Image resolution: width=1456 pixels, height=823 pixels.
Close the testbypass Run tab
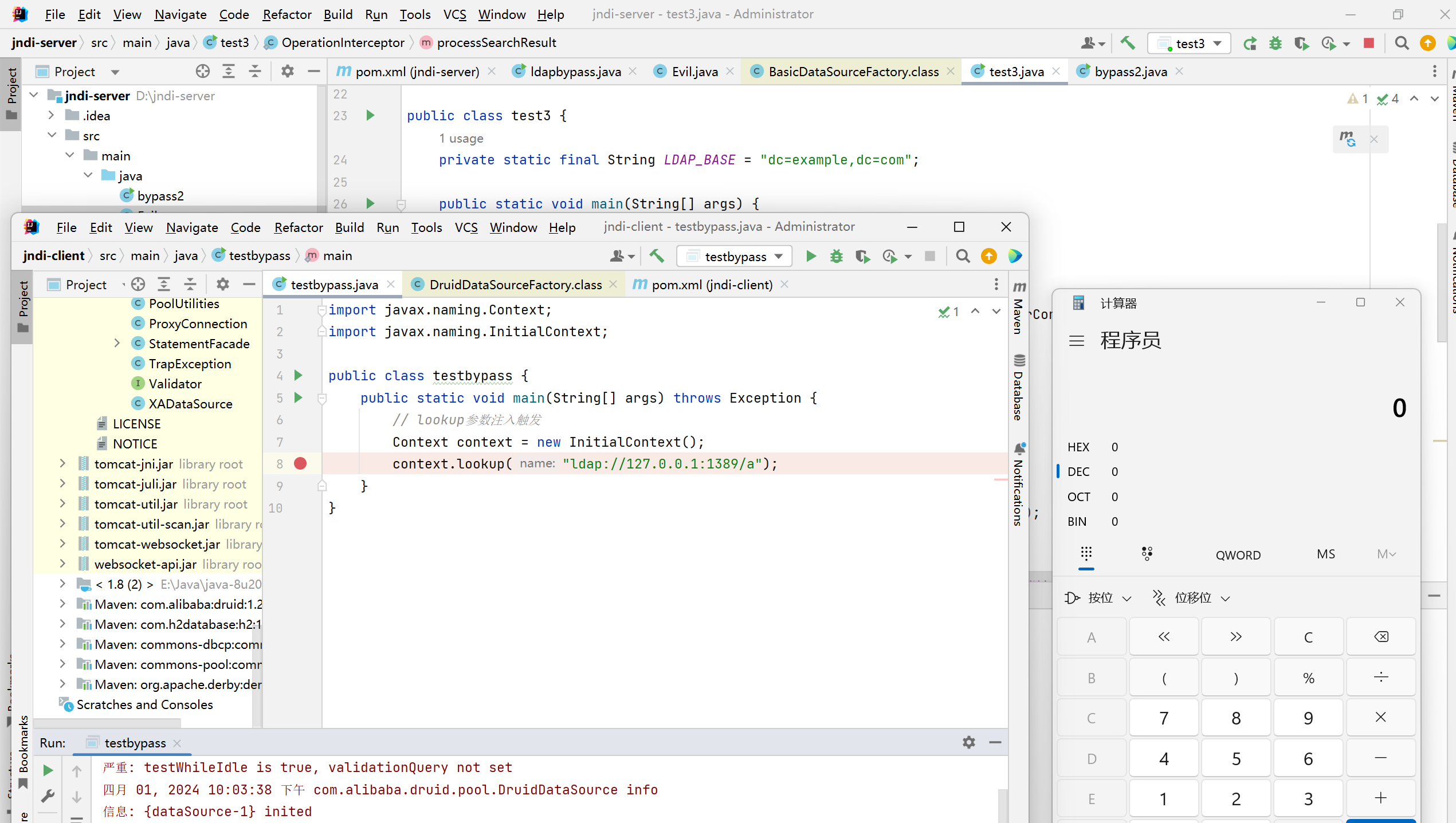177,743
